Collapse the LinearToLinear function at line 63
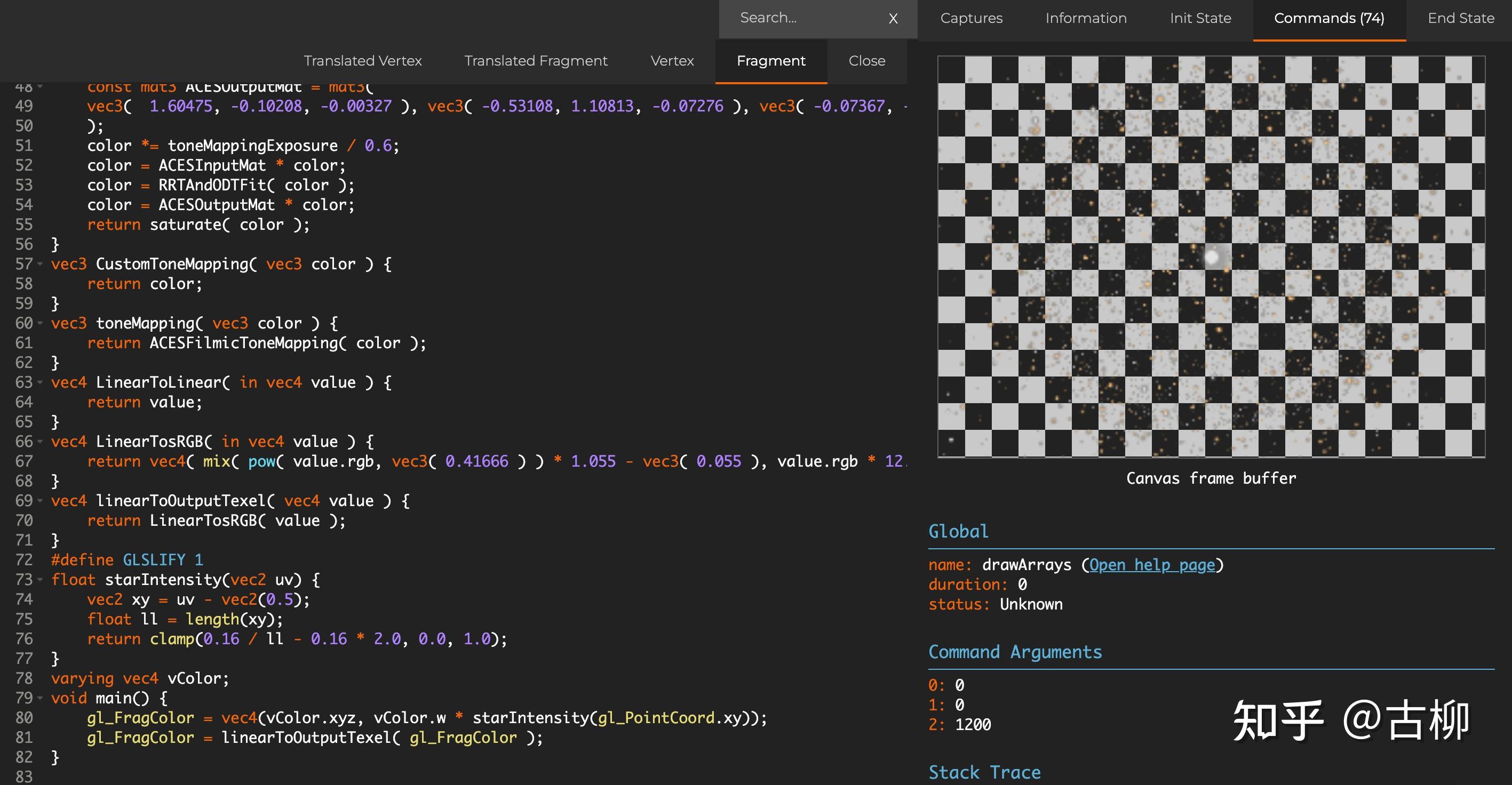This screenshot has width=1512, height=785. [x=40, y=382]
